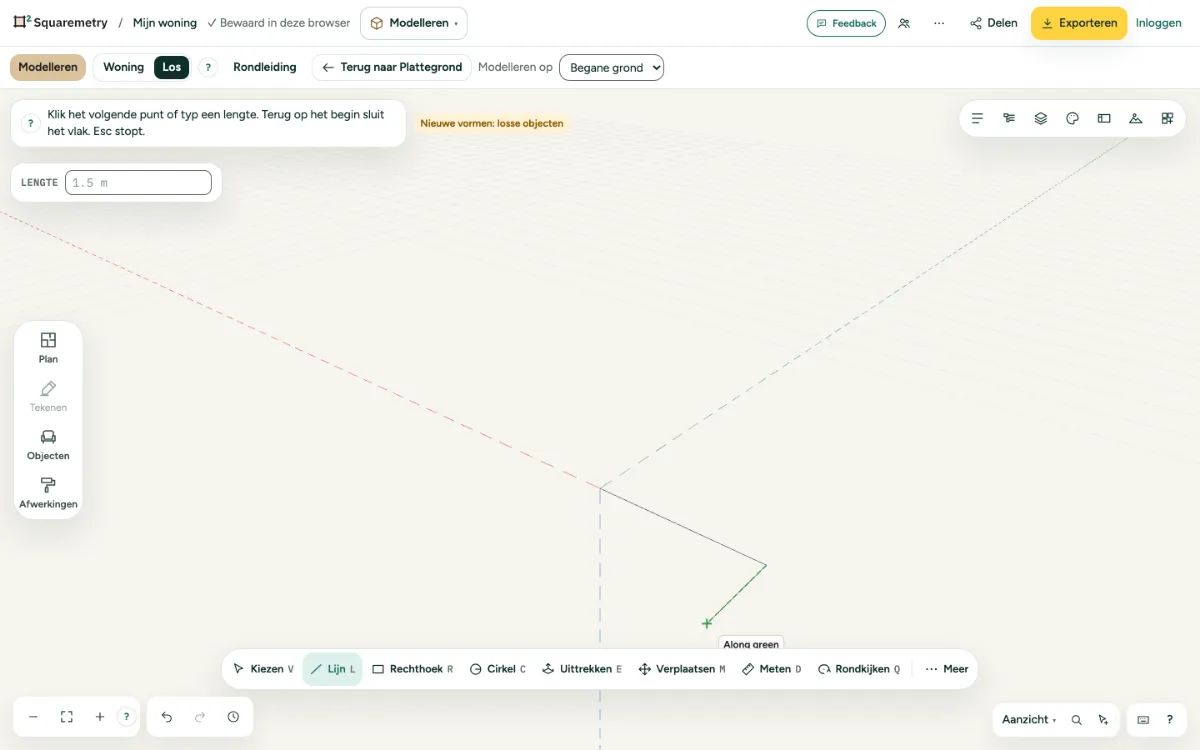Select the Uittrekken extrude tool
The height and width of the screenshot is (750, 1200).
coord(582,669)
